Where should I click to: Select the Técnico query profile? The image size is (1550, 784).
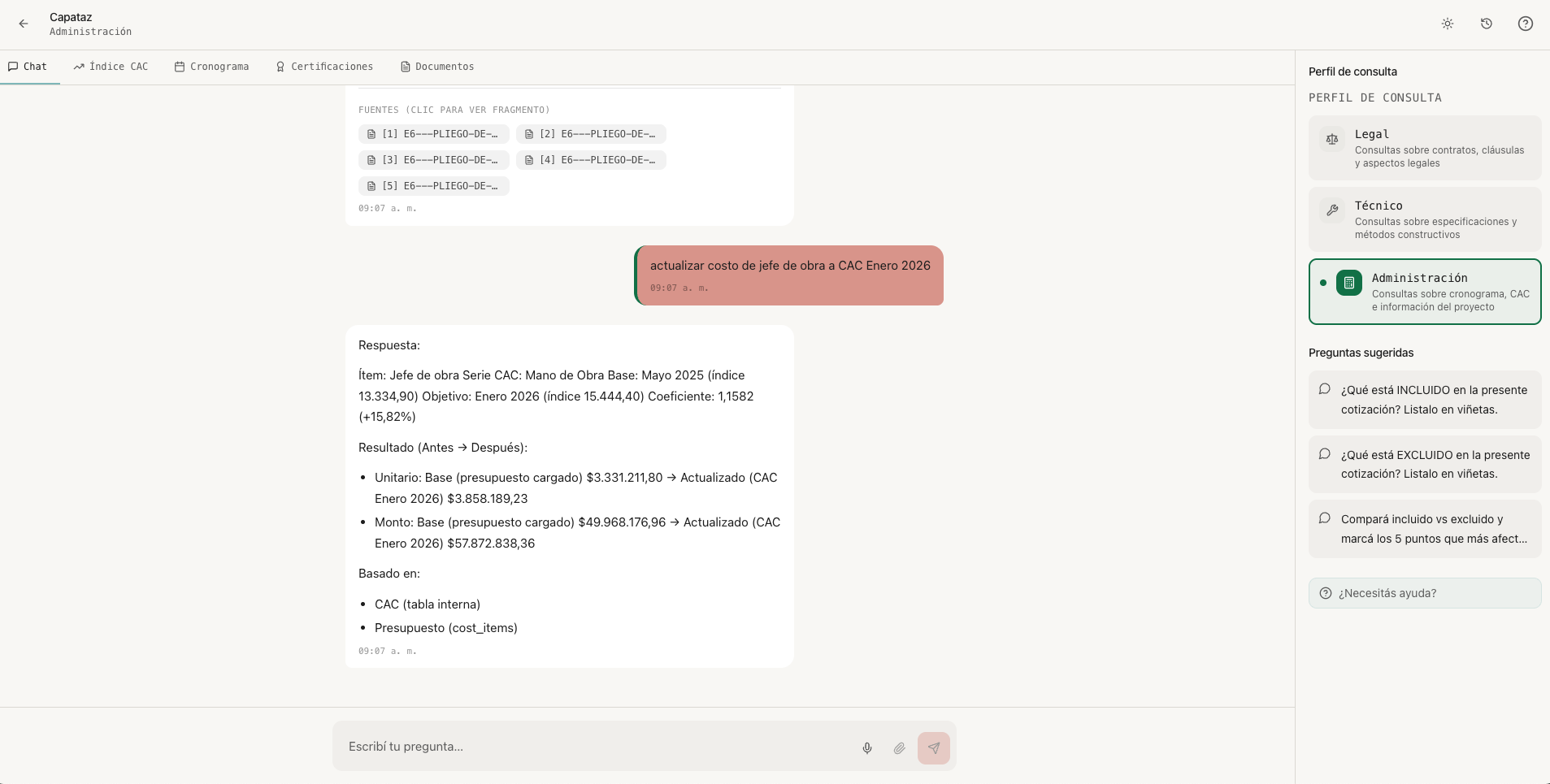click(1424, 219)
